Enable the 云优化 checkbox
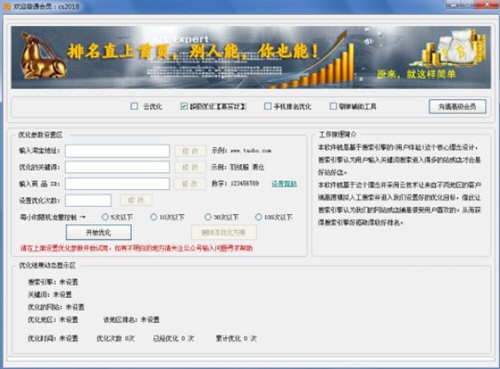 134,106
